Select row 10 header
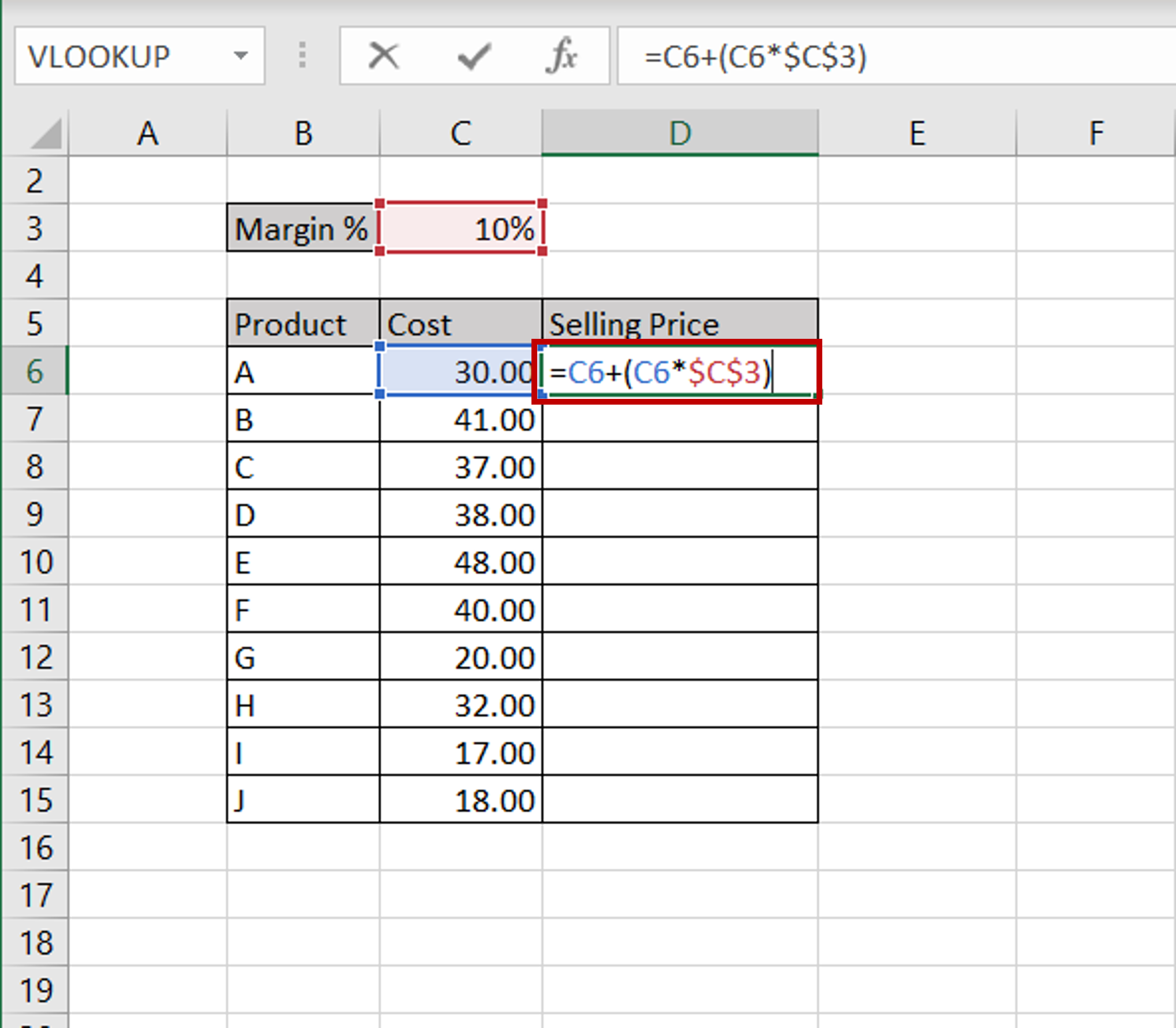 35,561
